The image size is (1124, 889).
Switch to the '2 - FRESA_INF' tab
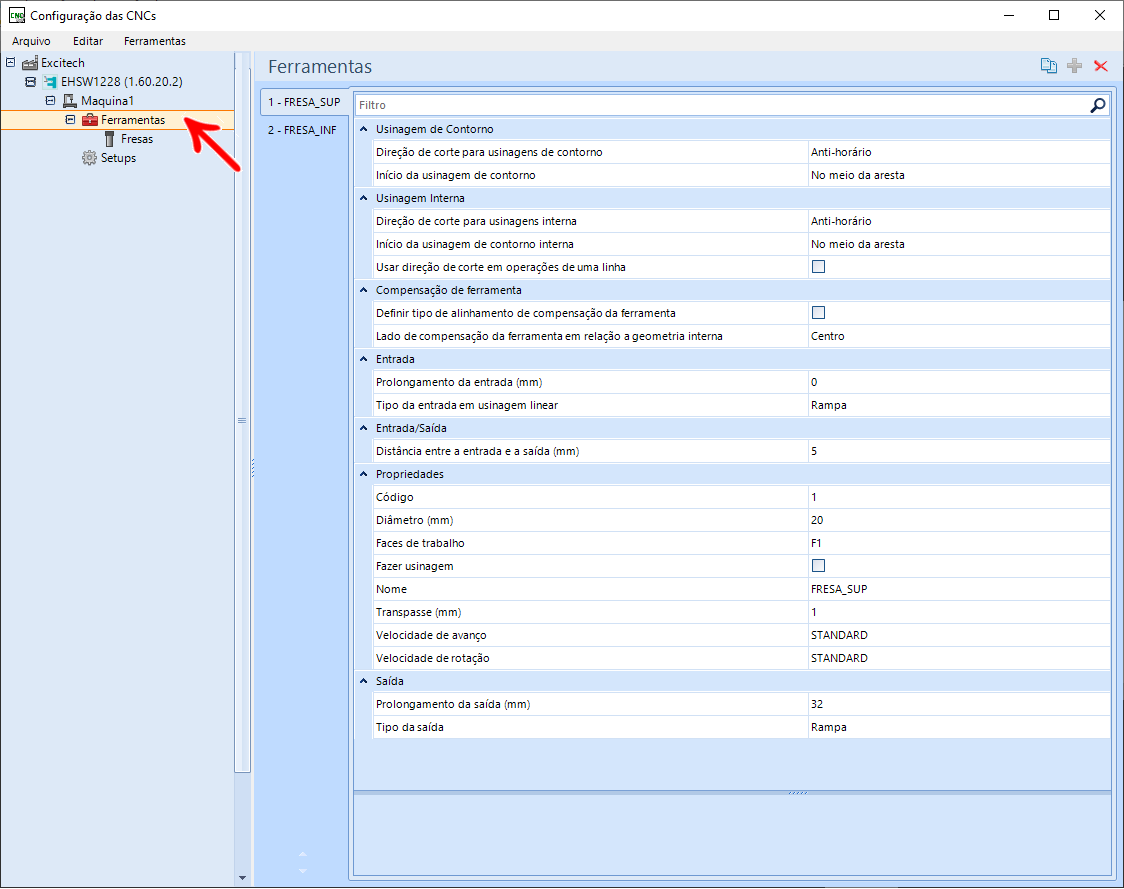click(303, 130)
